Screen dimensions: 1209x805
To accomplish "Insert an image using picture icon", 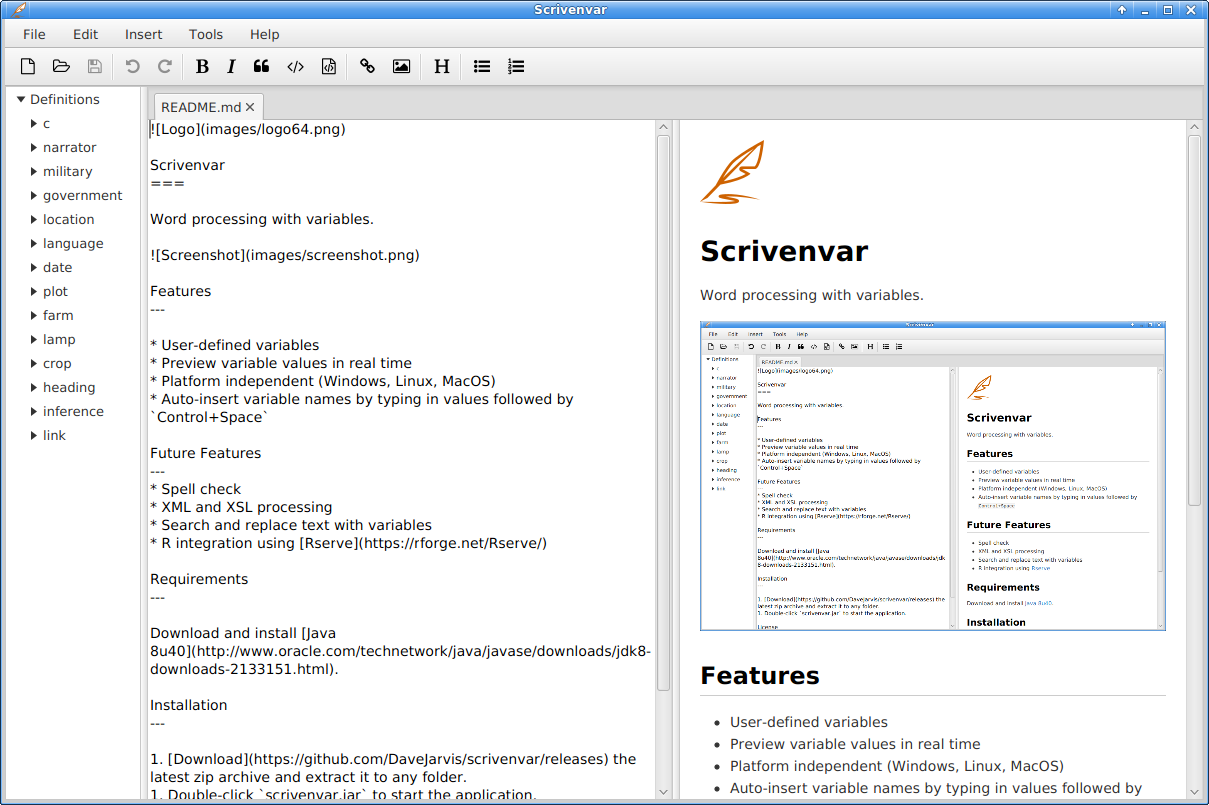I will [x=401, y=67].
